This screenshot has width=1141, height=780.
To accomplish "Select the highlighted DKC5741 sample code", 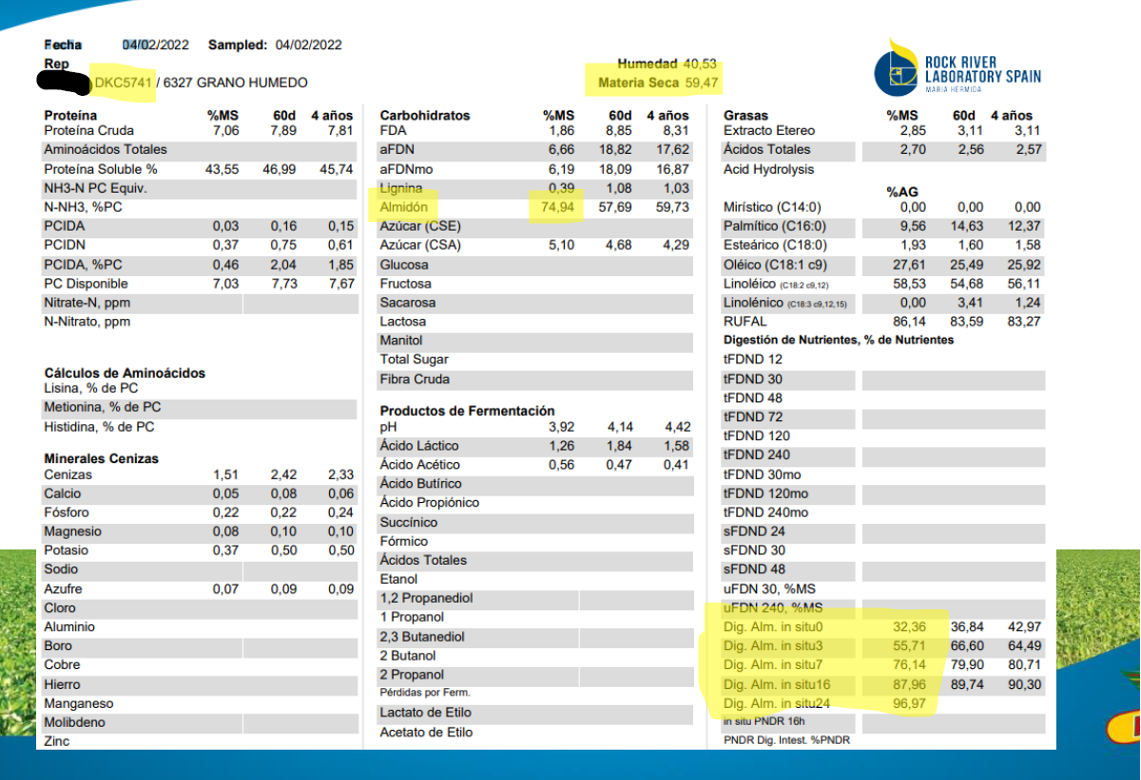I will tap(123, 83).
